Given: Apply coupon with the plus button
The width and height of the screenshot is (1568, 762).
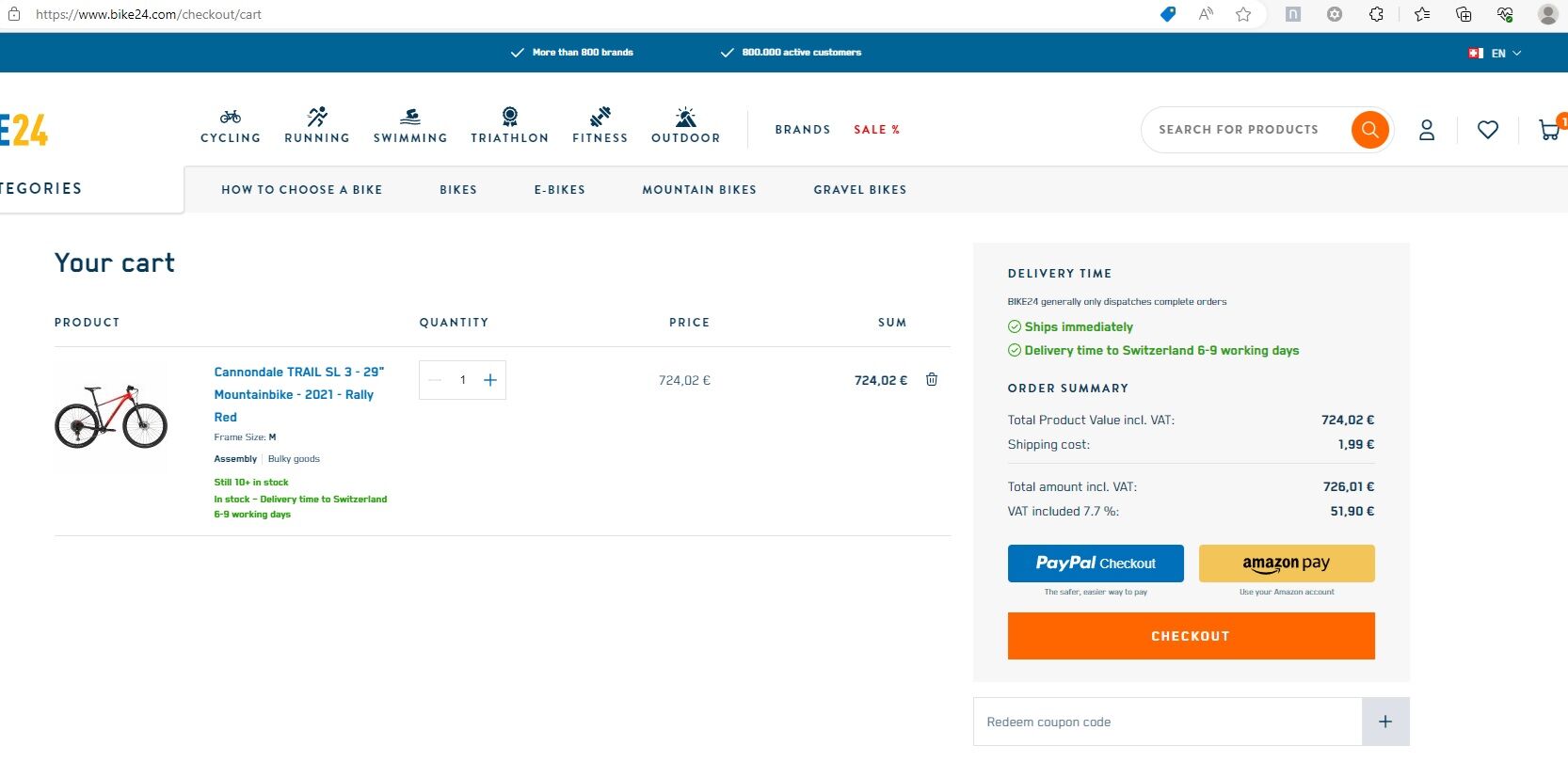Looking at the screenshot, I should click(1385, 722).
